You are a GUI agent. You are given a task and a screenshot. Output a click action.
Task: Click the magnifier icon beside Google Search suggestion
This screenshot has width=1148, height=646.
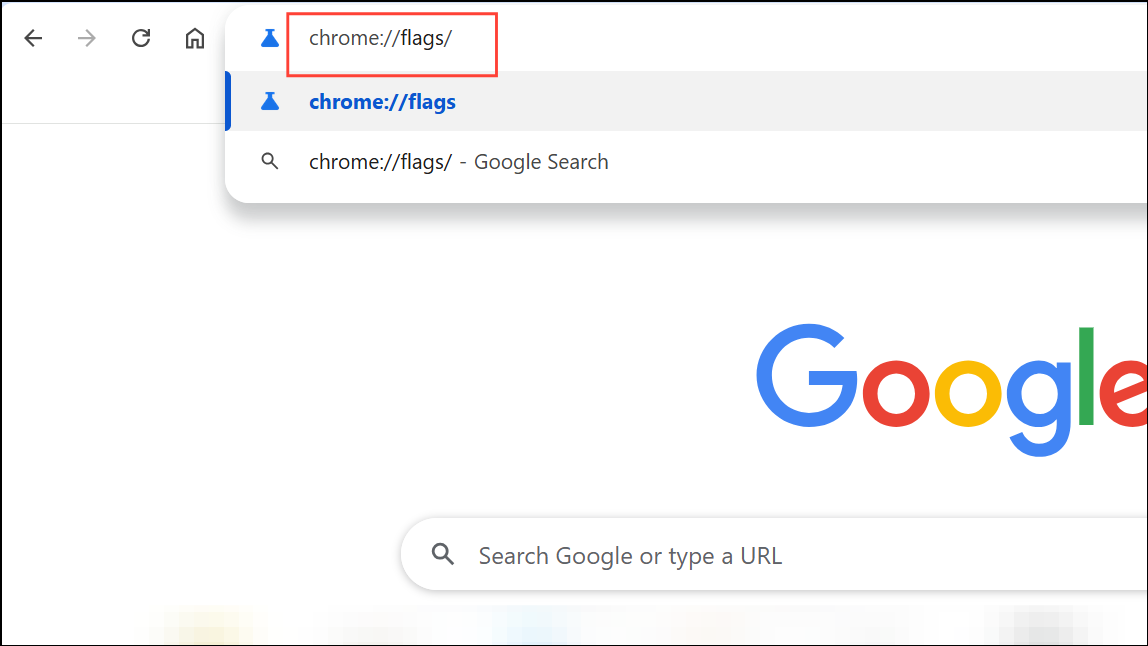[269, 161]
